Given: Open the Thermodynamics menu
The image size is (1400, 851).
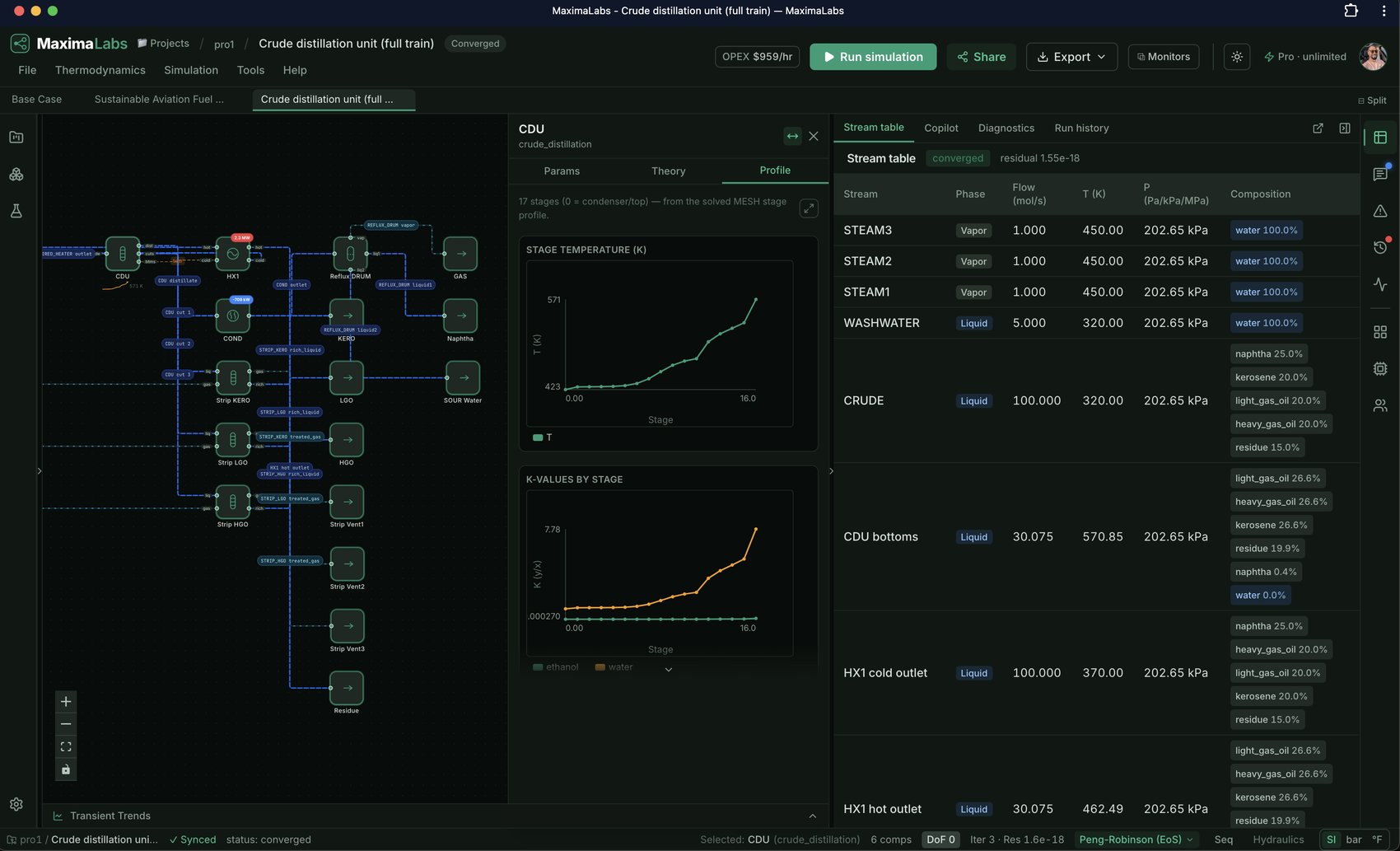Looking at the screenshot, I should (x=100, y=70).
